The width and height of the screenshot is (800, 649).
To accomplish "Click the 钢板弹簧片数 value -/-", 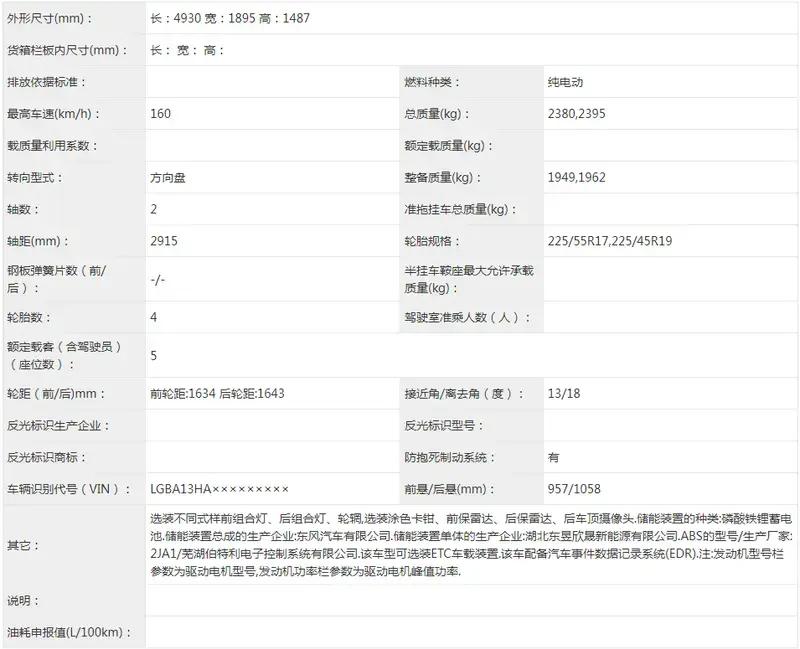I will [x=157, y=279].
